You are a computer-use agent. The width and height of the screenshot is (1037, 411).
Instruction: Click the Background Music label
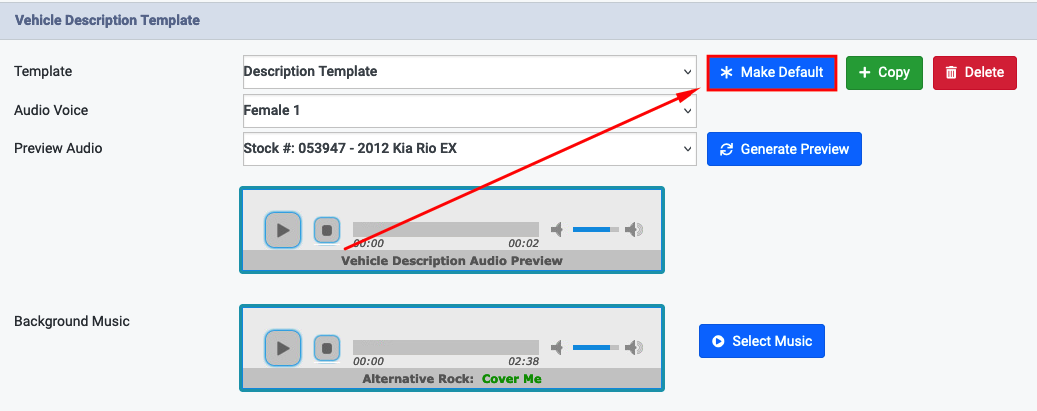[72, 322]
